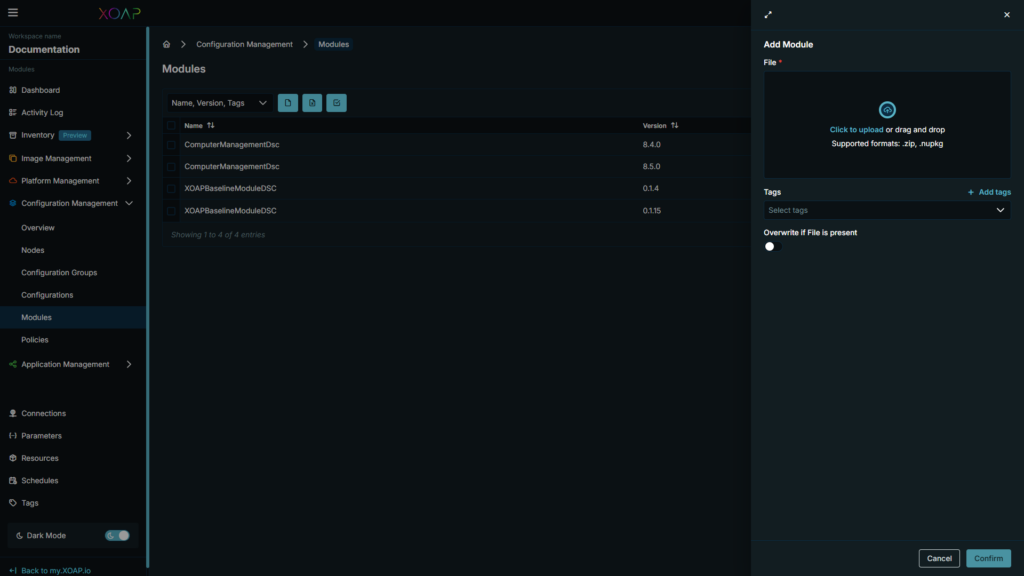Click the Activity Log sidebar icon
This screenshot has width=1024, height=576.
point(12,112)
